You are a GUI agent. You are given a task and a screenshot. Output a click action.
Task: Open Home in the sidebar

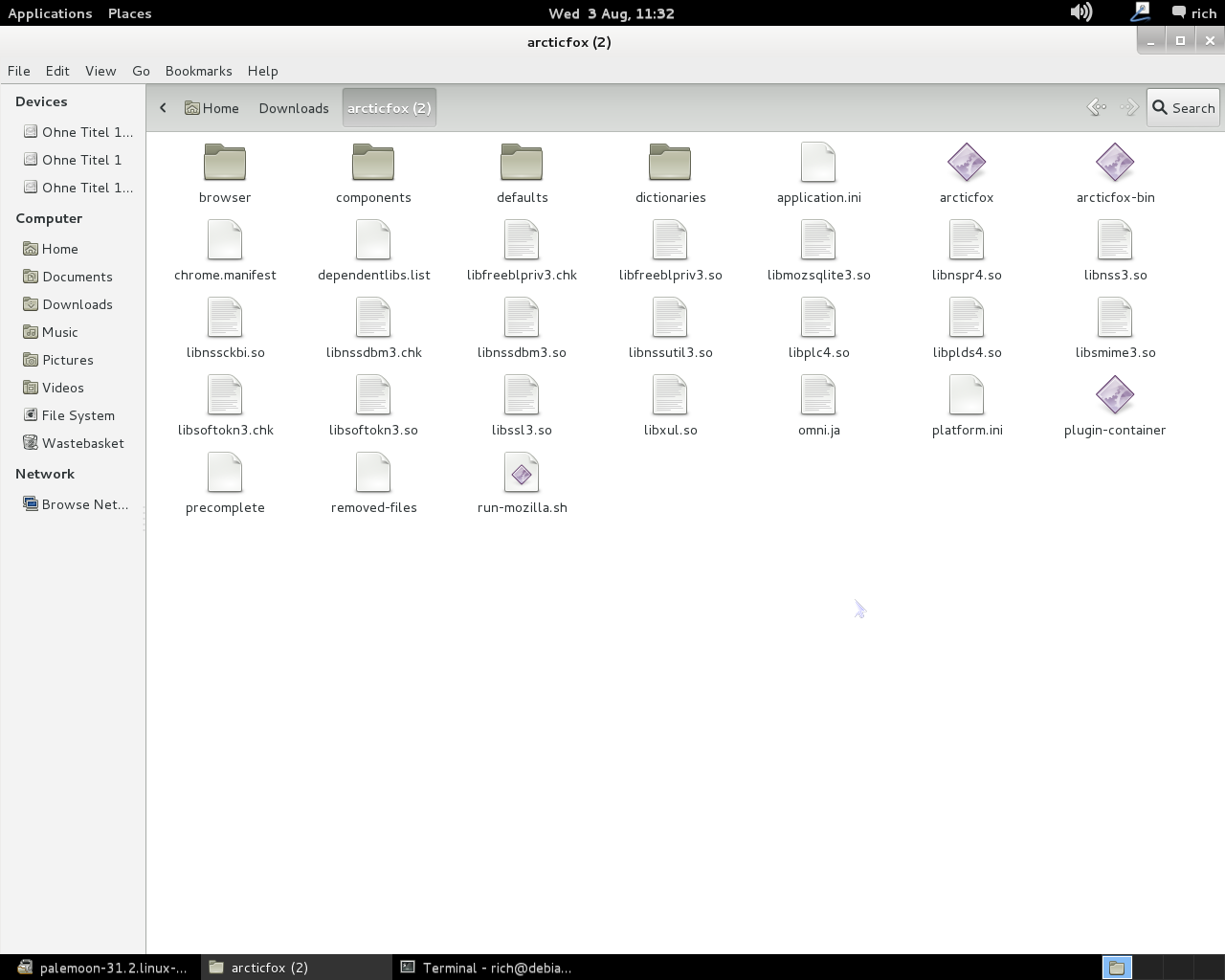(51, 249)
